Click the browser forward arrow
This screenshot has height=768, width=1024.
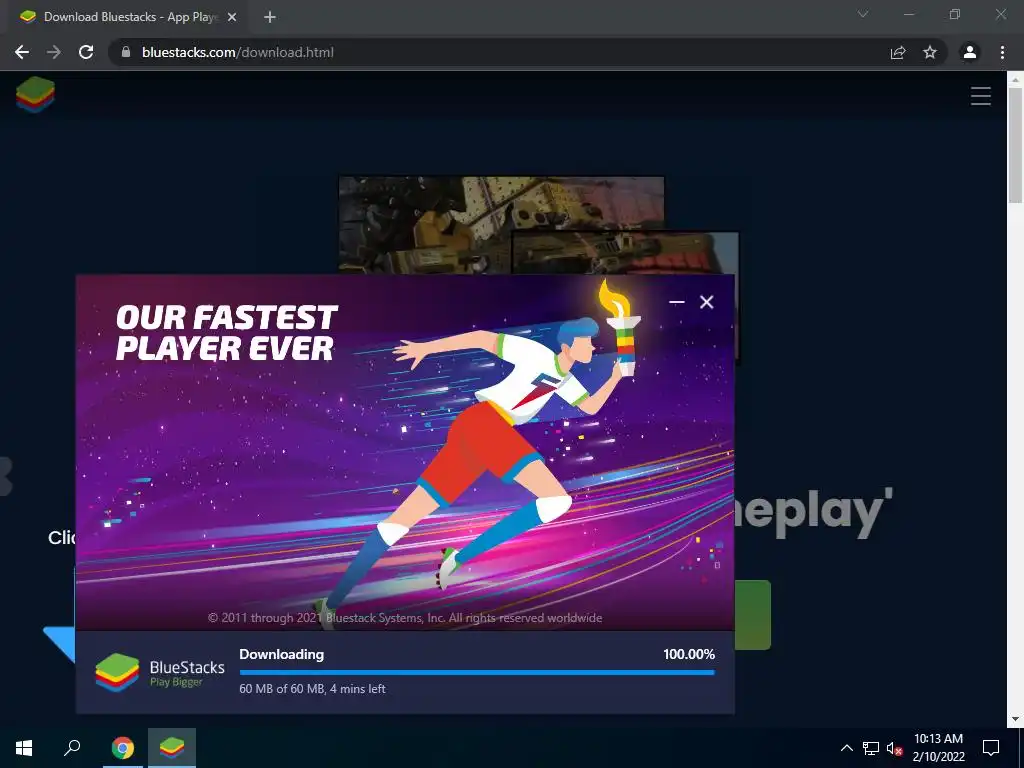pos(54,52)
